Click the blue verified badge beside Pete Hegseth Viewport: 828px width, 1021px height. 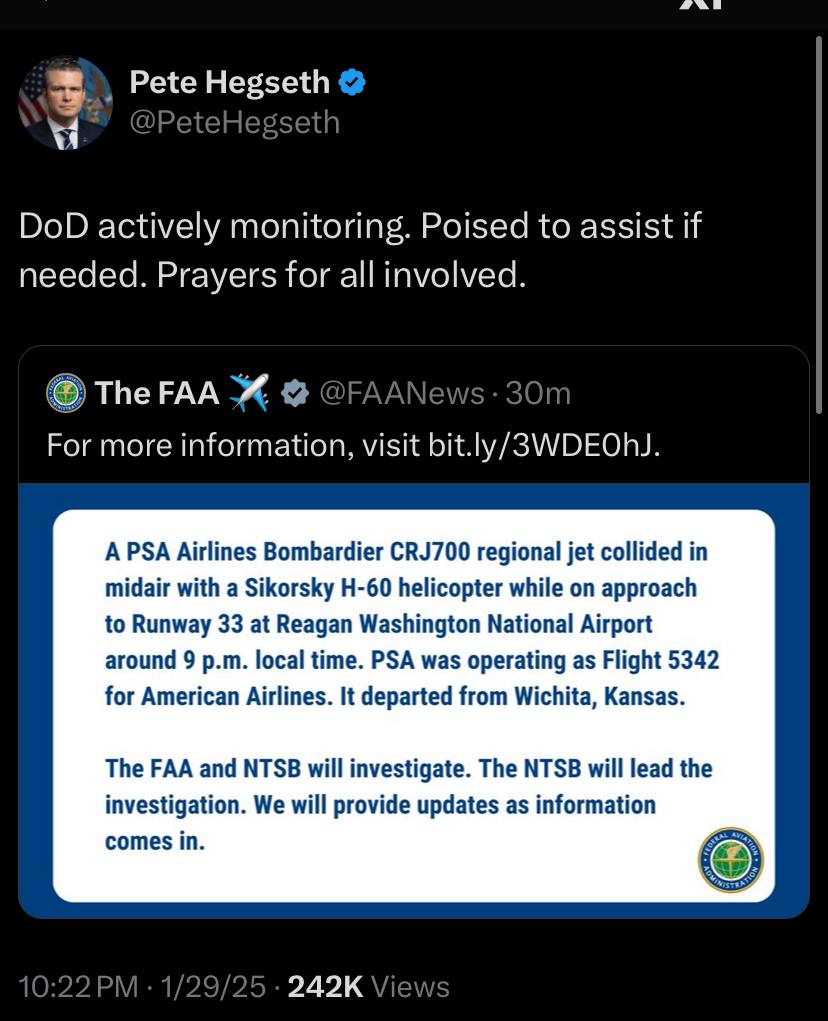[352, 83]
